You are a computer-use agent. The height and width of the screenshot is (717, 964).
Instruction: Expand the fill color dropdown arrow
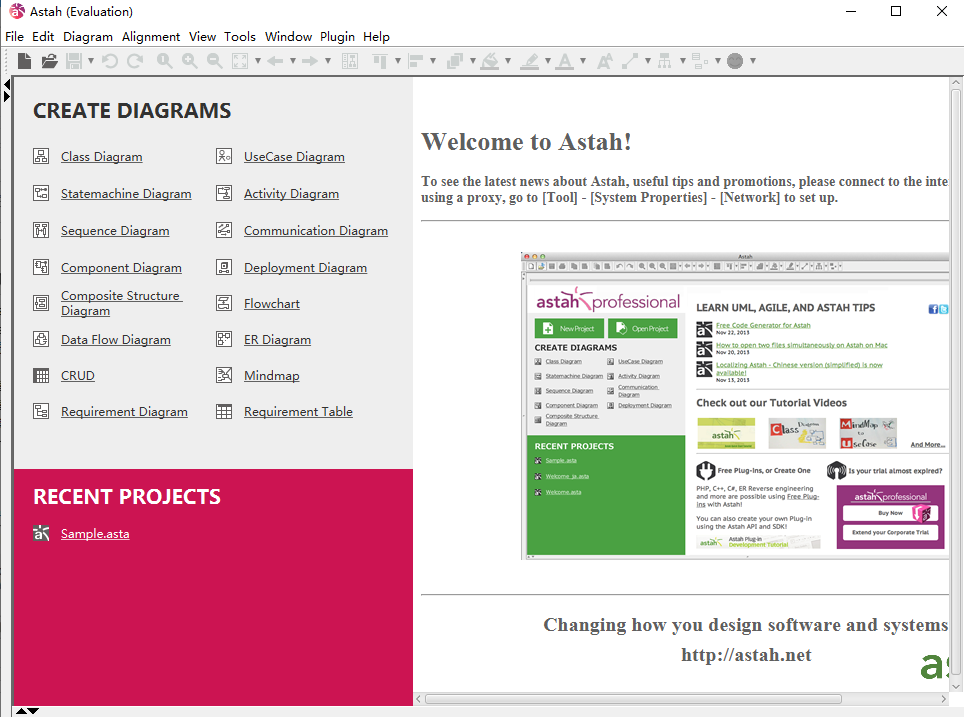coord(508,61)
